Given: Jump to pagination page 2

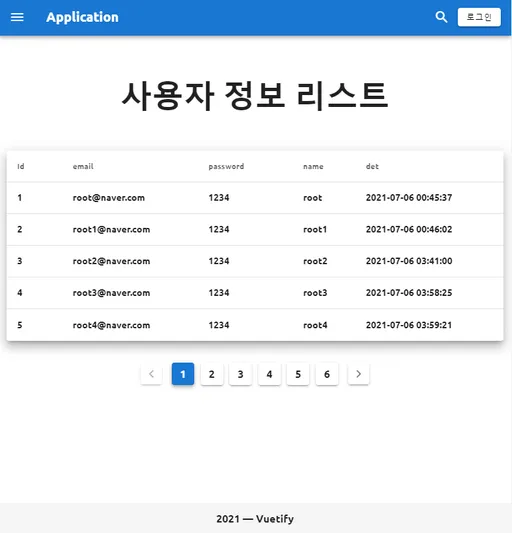Looking at the screenshot, I should pos(211,374).
